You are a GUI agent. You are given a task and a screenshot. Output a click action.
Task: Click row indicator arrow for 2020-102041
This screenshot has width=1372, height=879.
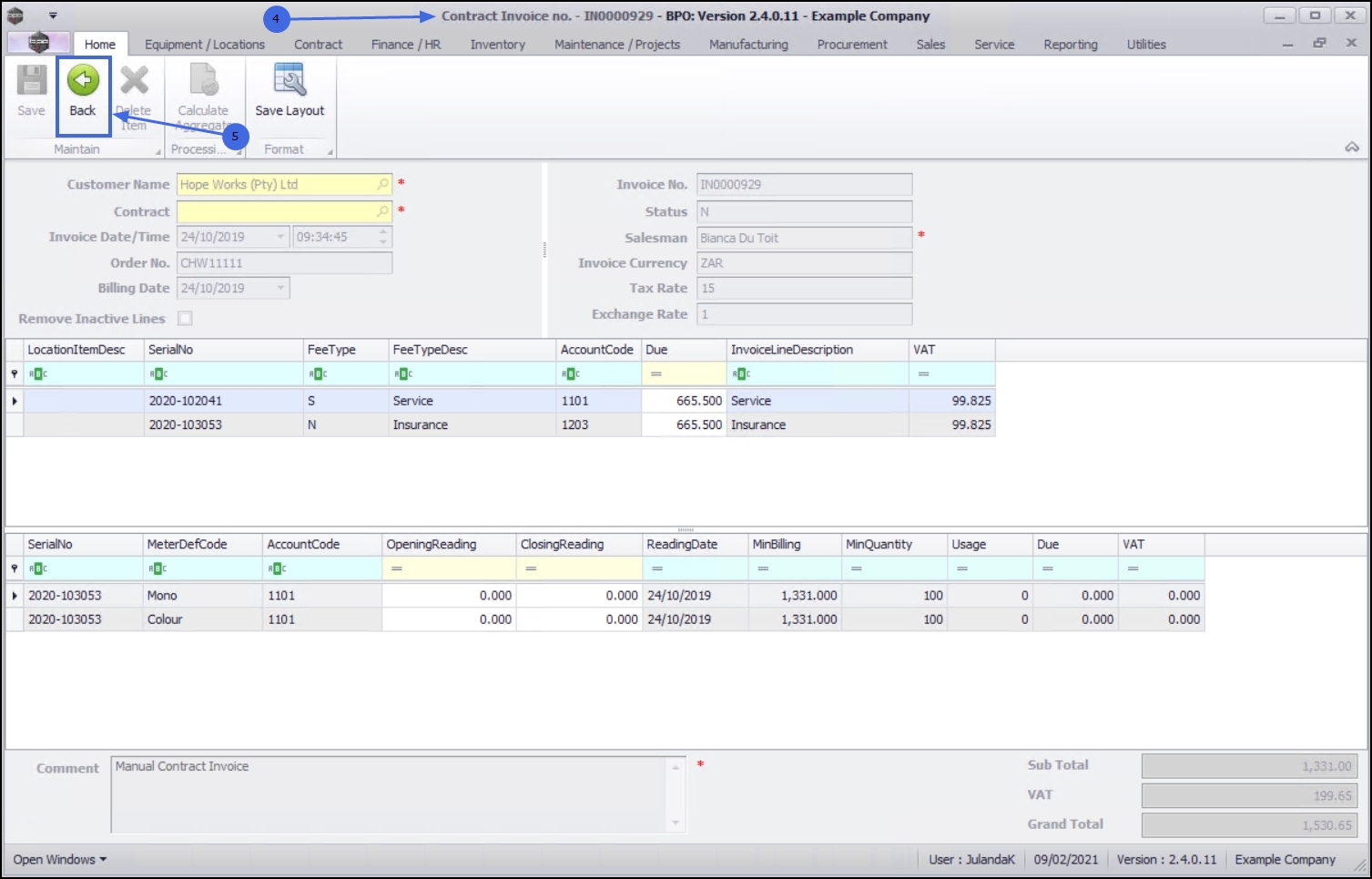click(15, 401)
